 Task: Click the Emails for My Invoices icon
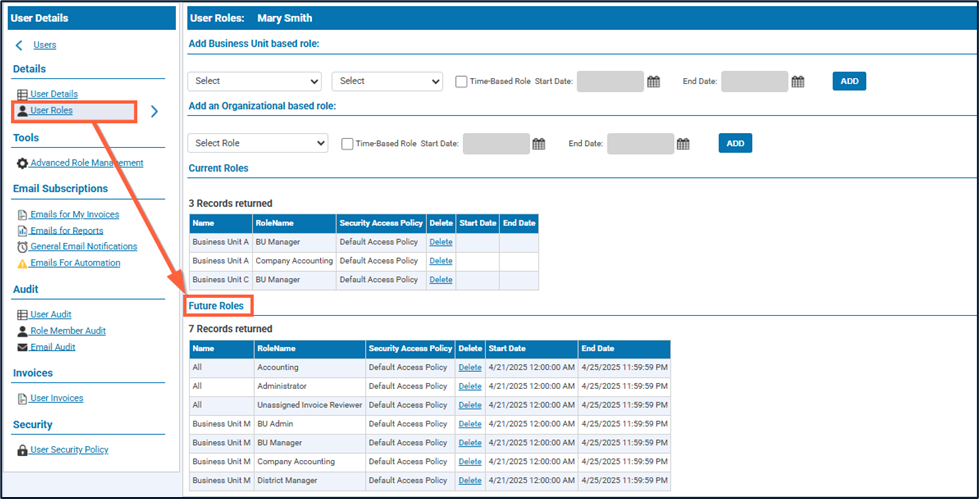click(22, 215)
